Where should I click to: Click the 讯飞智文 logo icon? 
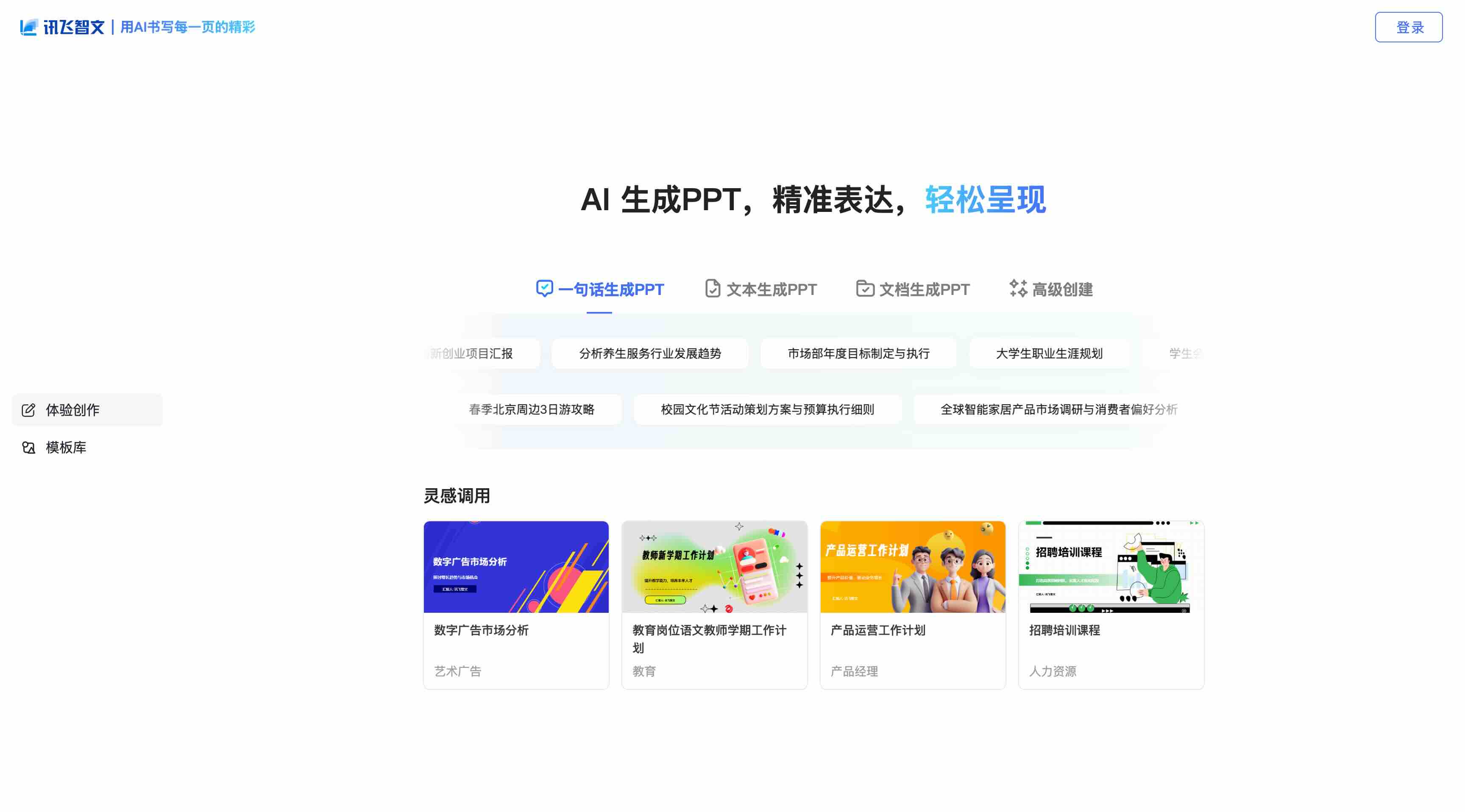coord(29,27)
